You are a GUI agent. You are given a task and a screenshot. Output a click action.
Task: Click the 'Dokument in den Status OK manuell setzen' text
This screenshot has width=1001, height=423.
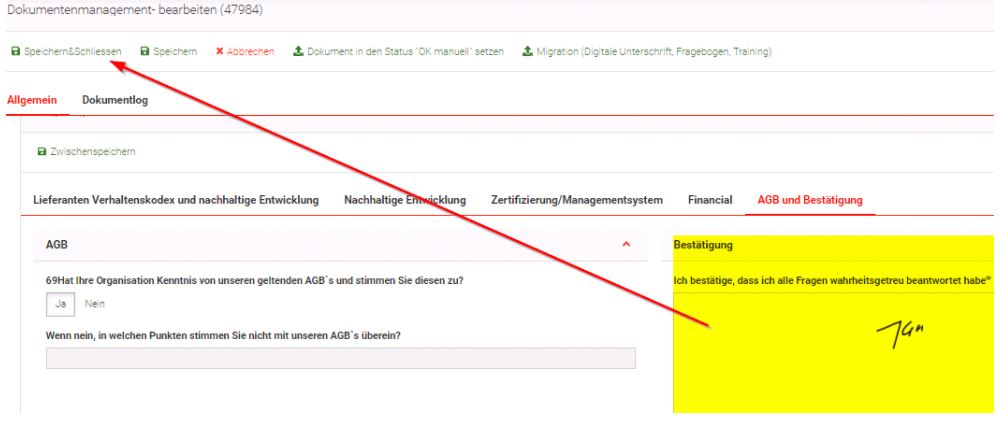click(405, 51)
